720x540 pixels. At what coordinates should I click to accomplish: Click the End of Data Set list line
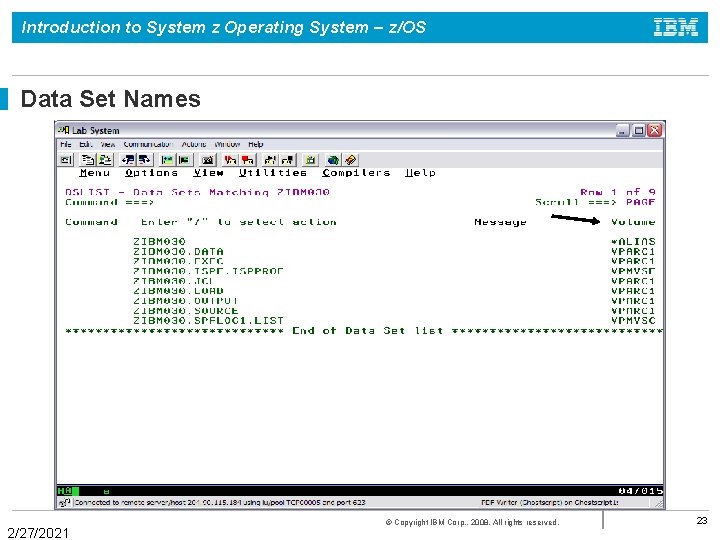point(364,331)
